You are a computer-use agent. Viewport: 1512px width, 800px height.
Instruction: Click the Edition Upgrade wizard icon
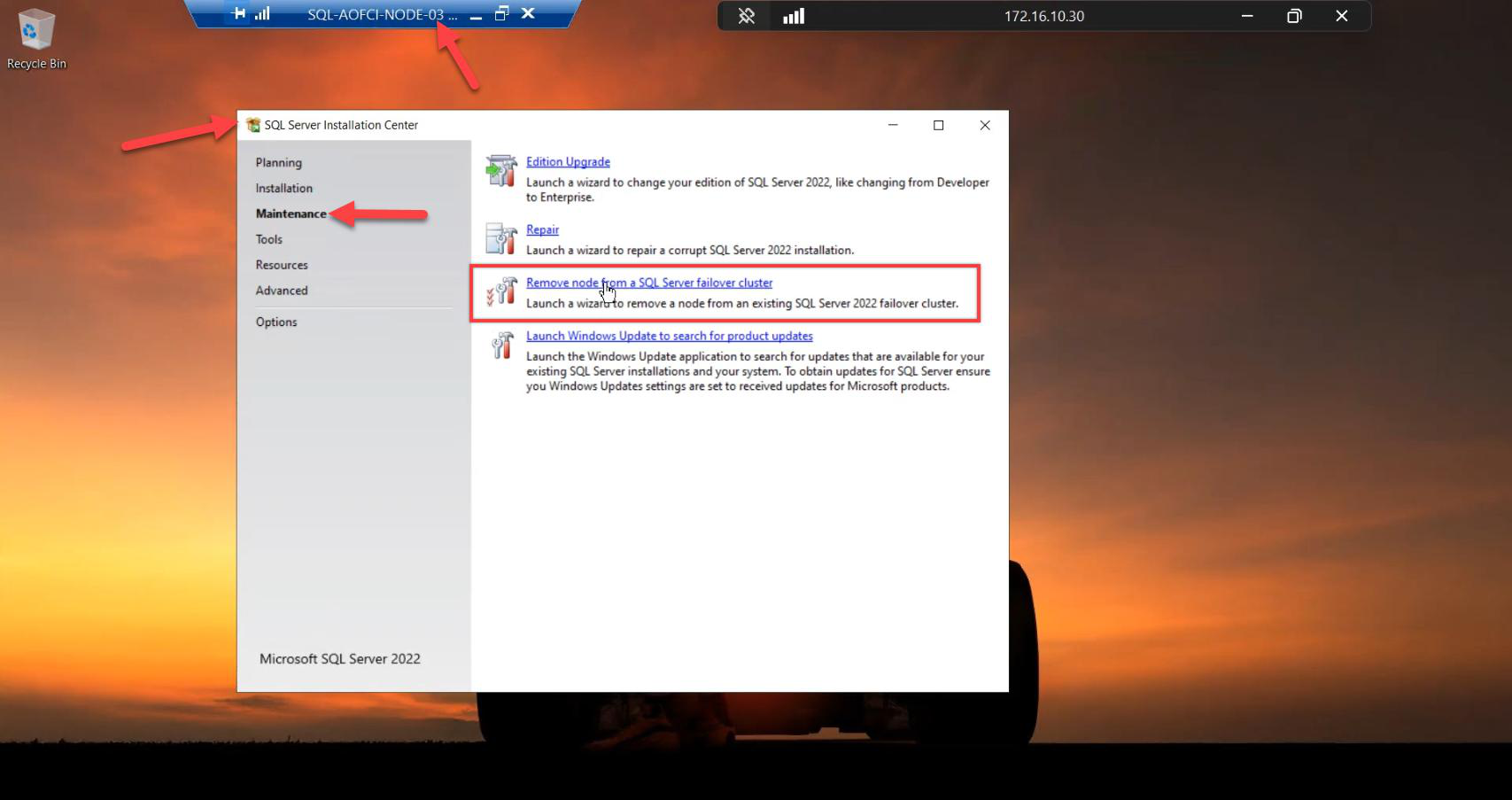pos(501,171)
